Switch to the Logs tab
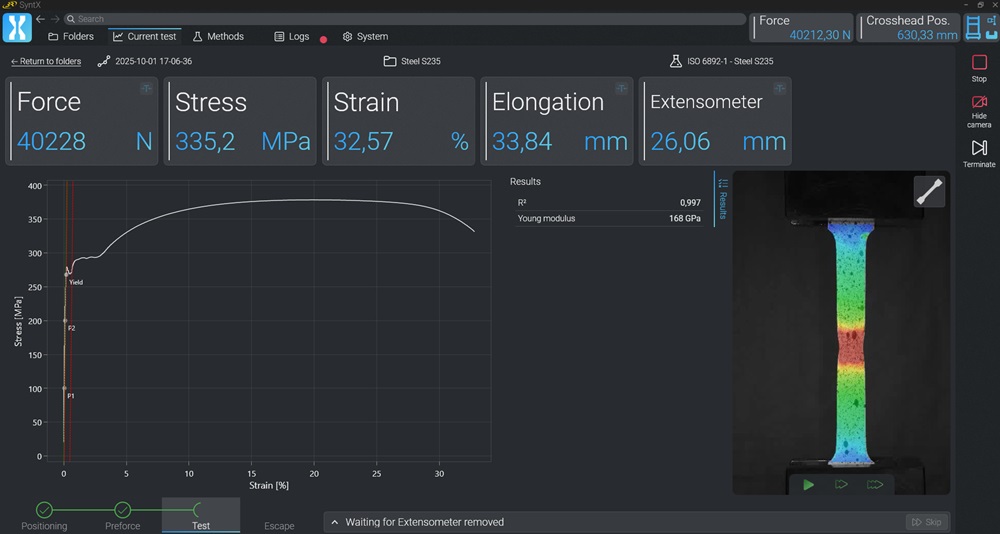 292,36
